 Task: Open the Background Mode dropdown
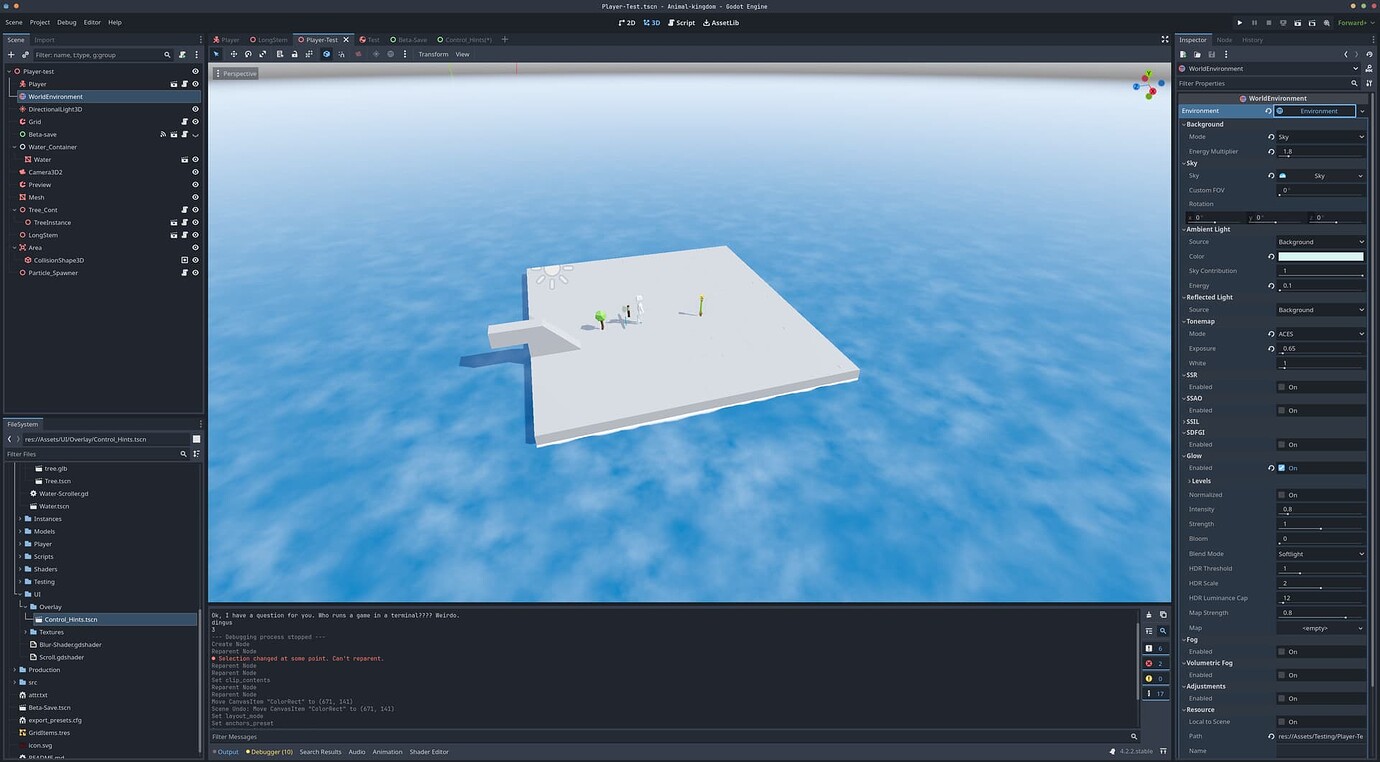[1320, 137]
